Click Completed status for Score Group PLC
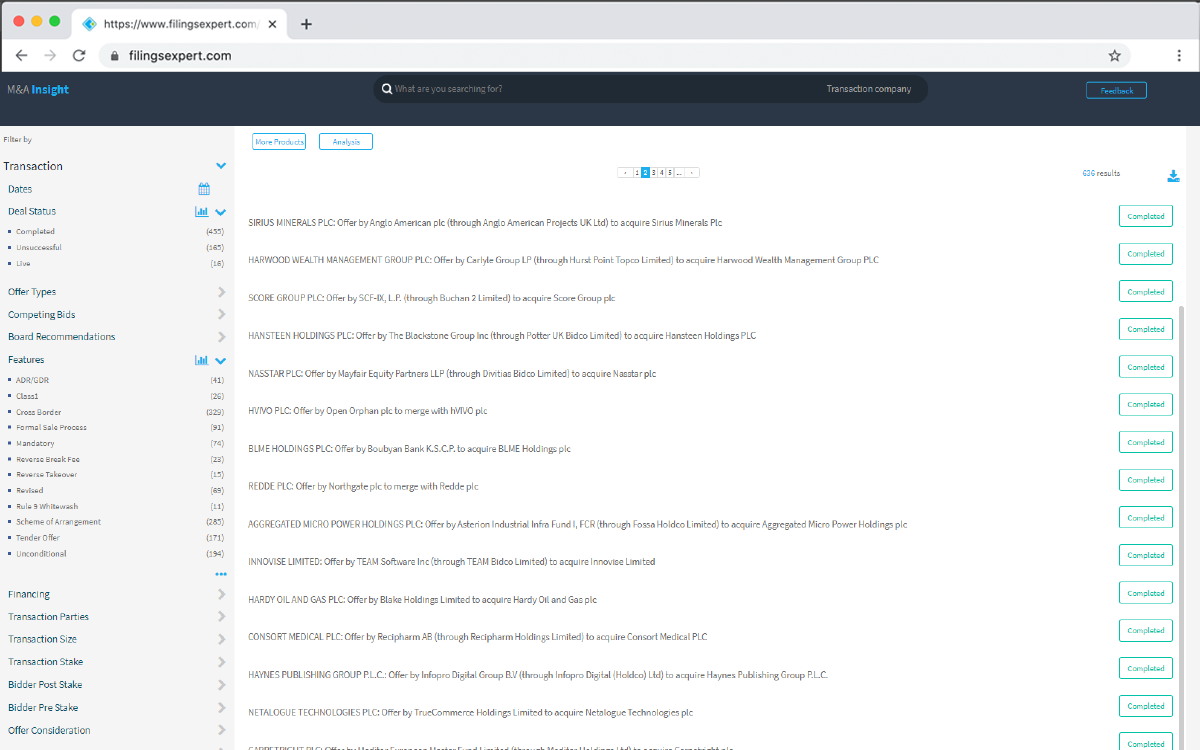 [1146, 292]
